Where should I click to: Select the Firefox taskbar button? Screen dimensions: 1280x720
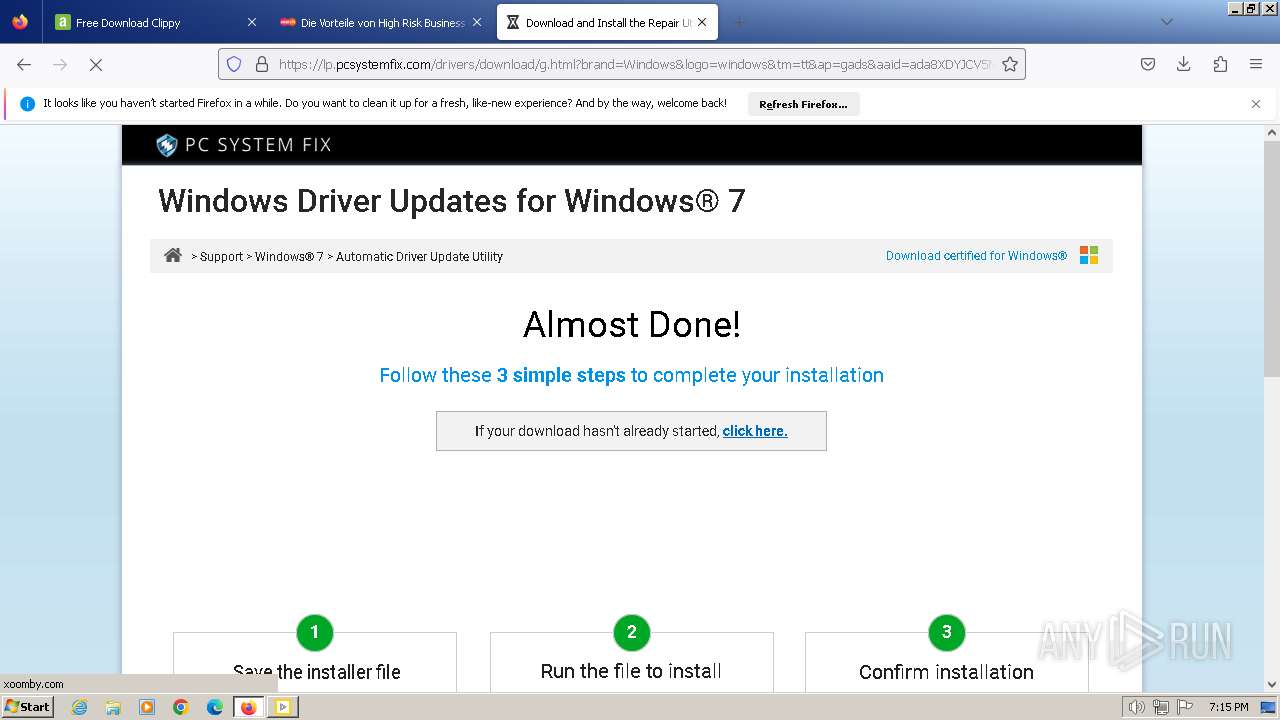(x=248, y=707)
